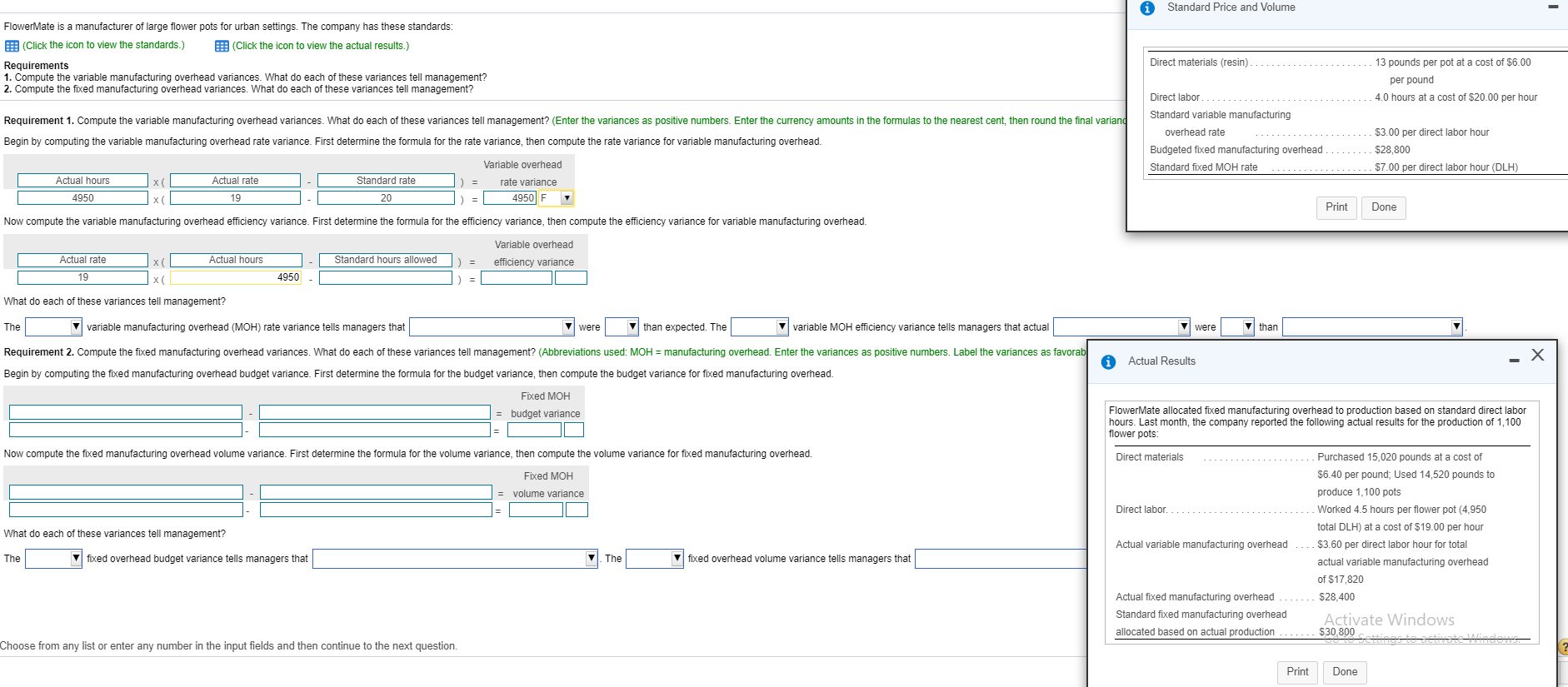Click Print in Actual Results dialog
1568x687 pixels.
[1297, 672]
